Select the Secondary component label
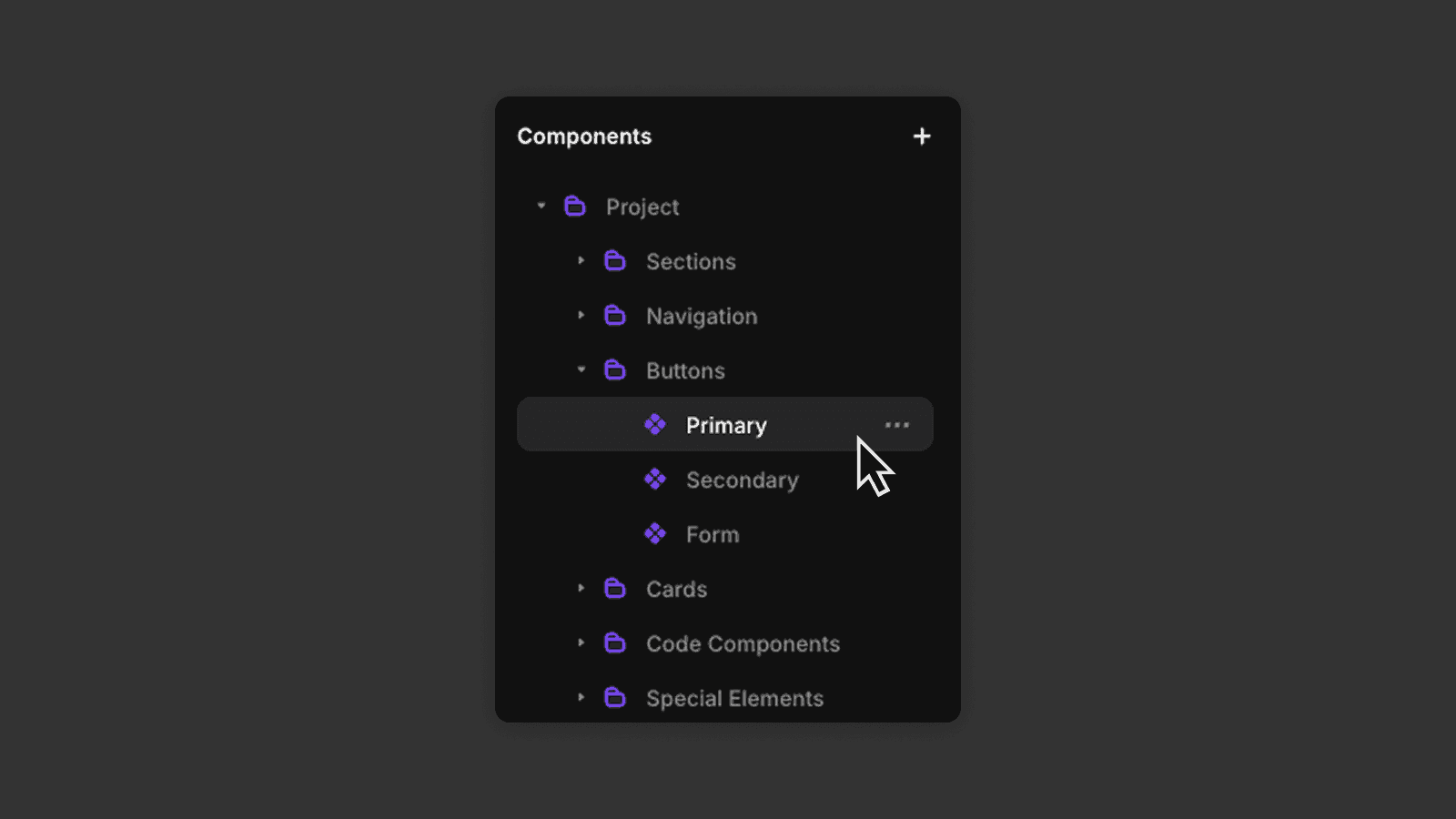Image resolution: width=1456 pixels, height=819 pixels. pyautogui.click(x=743, y=480)
